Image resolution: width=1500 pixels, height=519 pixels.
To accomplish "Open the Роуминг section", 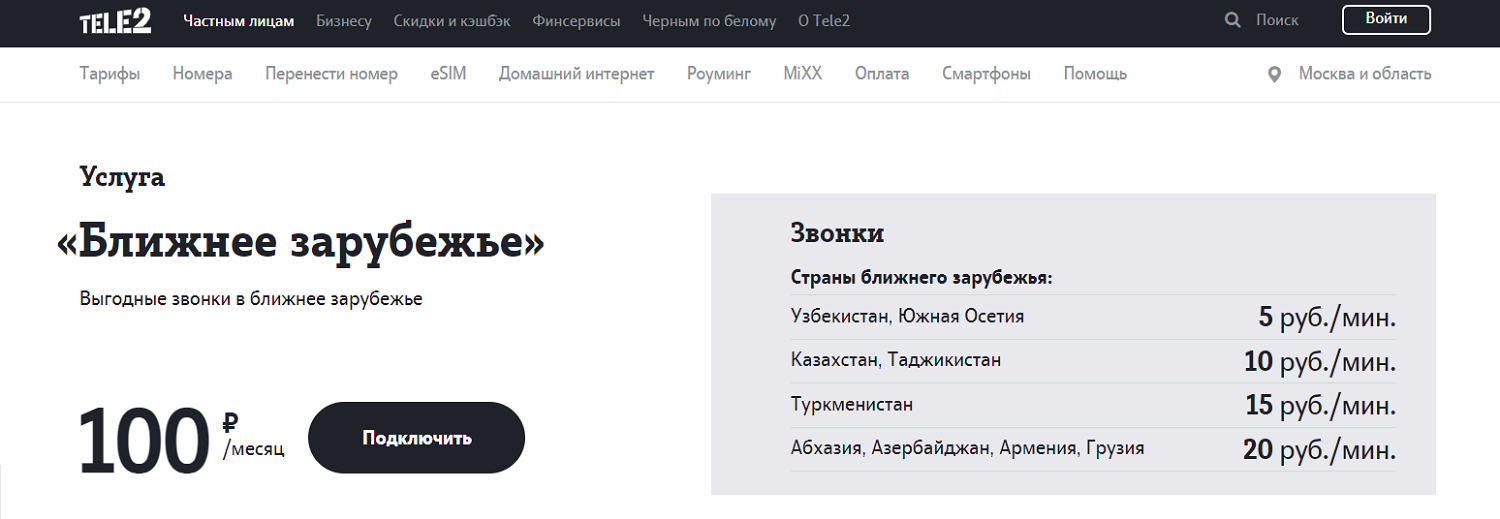I will coord(719,74).
